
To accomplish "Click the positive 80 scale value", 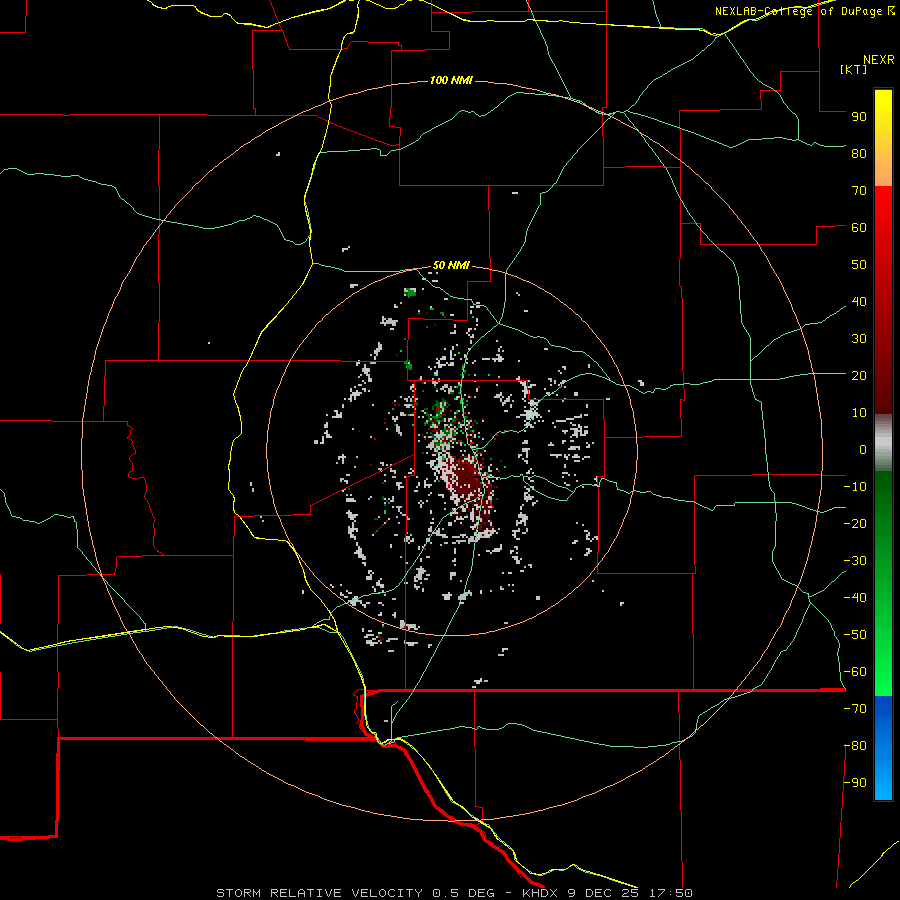I will point(859,153).
